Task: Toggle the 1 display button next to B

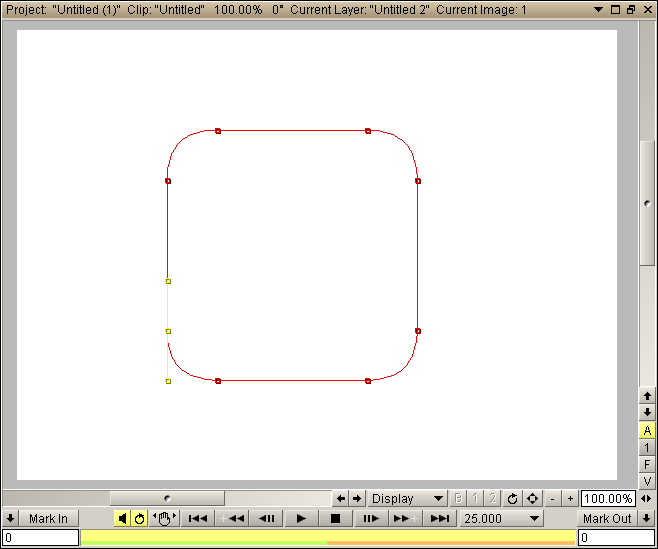Action: pyautogui.click(x=475, y=498)
